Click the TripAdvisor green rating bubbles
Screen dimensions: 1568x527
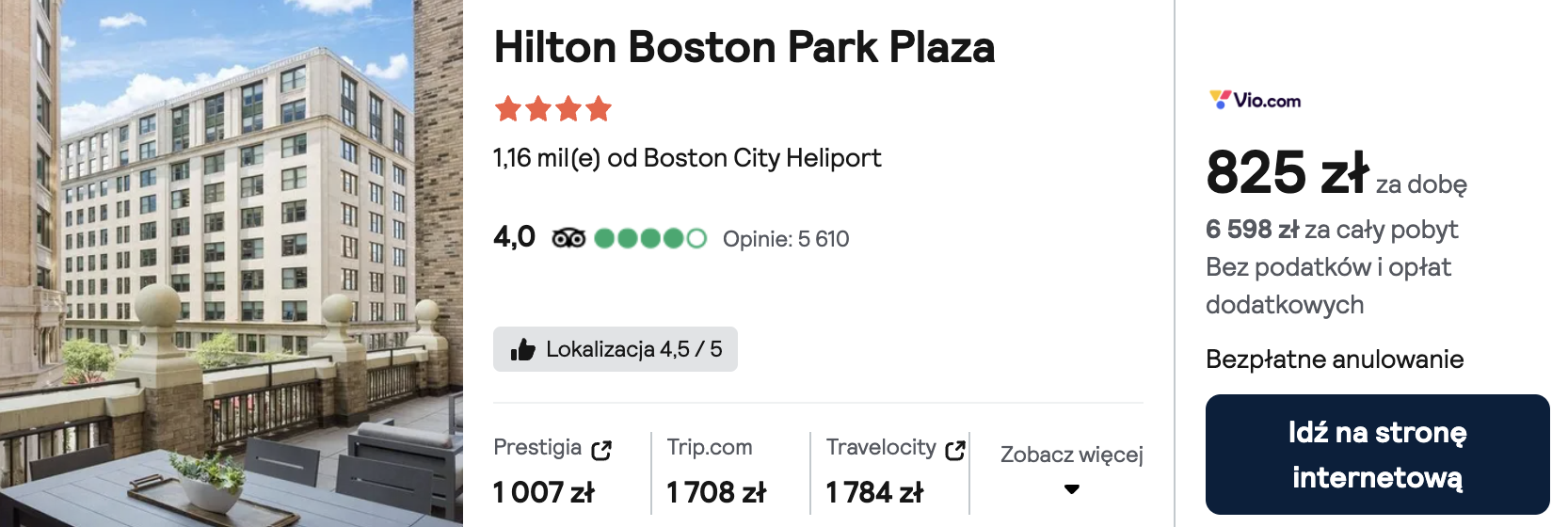coord(650,238)
